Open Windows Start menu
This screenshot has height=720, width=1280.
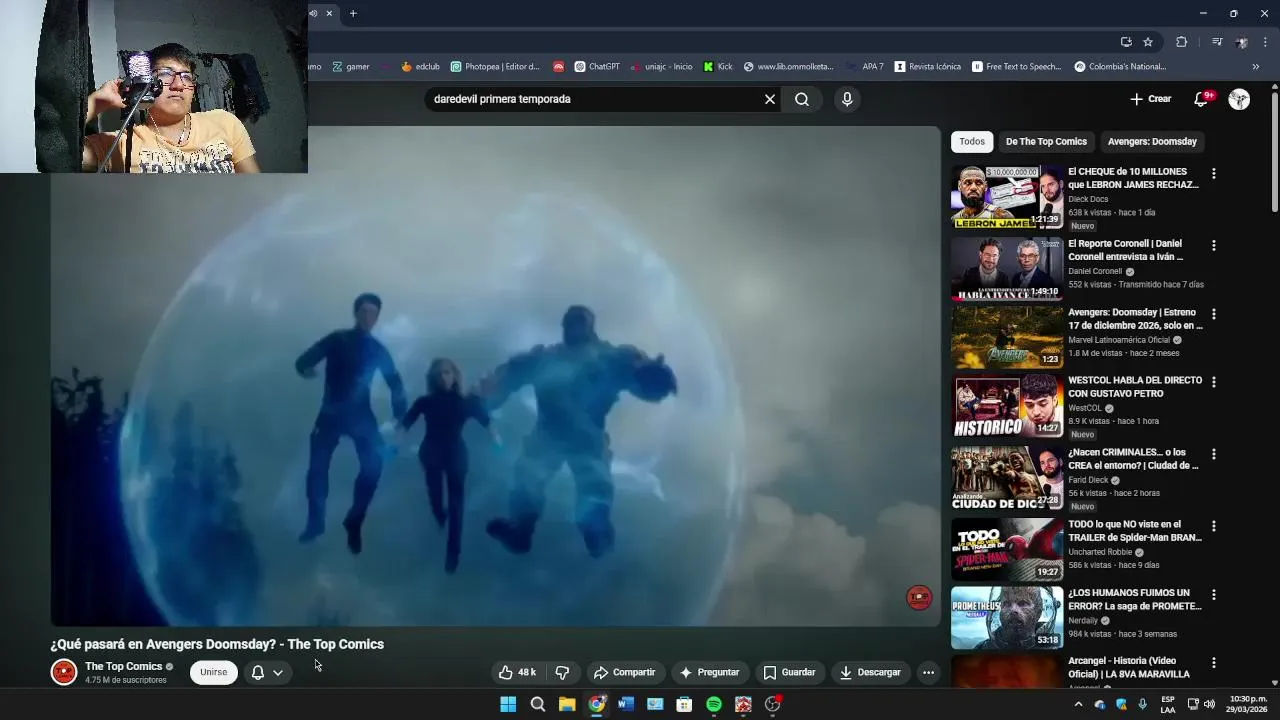[508, 704]
